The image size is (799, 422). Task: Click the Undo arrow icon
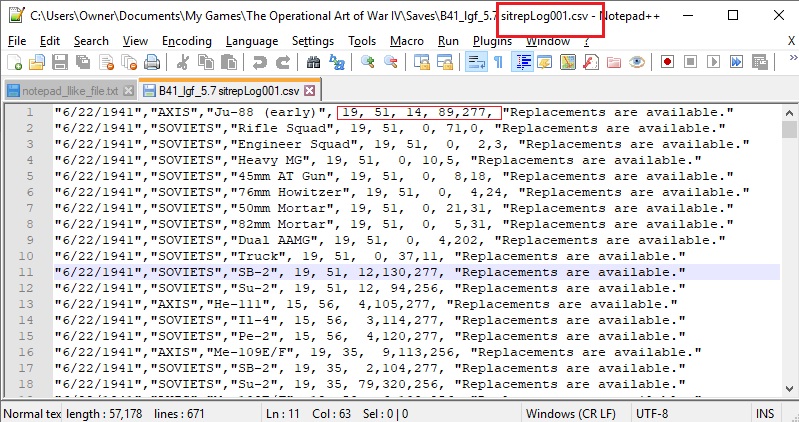(x=260, y=62)
